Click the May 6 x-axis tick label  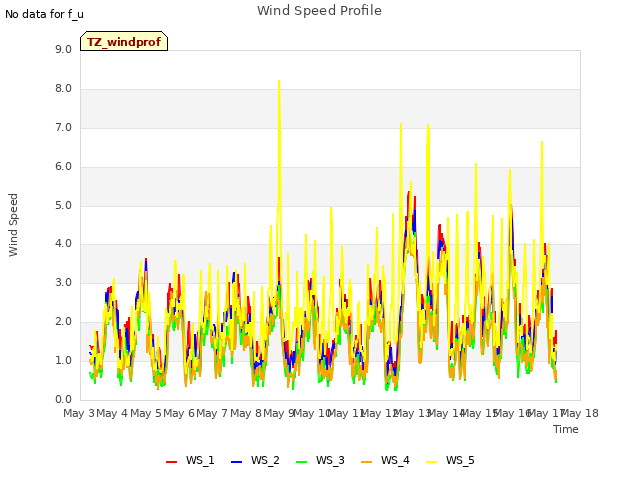(x=179, y=413)
